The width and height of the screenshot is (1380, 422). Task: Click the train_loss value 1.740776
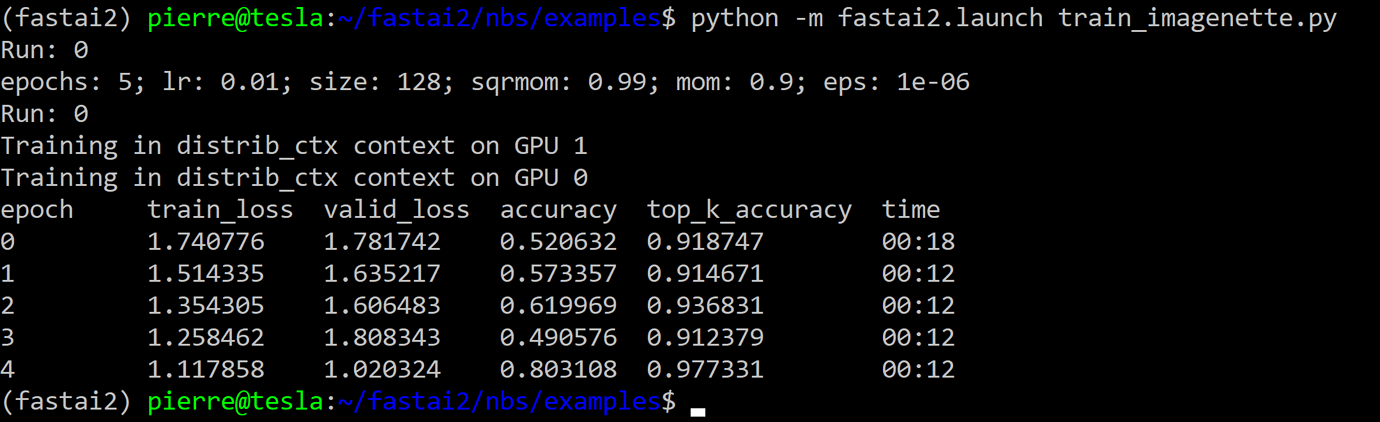click(206, 242)
